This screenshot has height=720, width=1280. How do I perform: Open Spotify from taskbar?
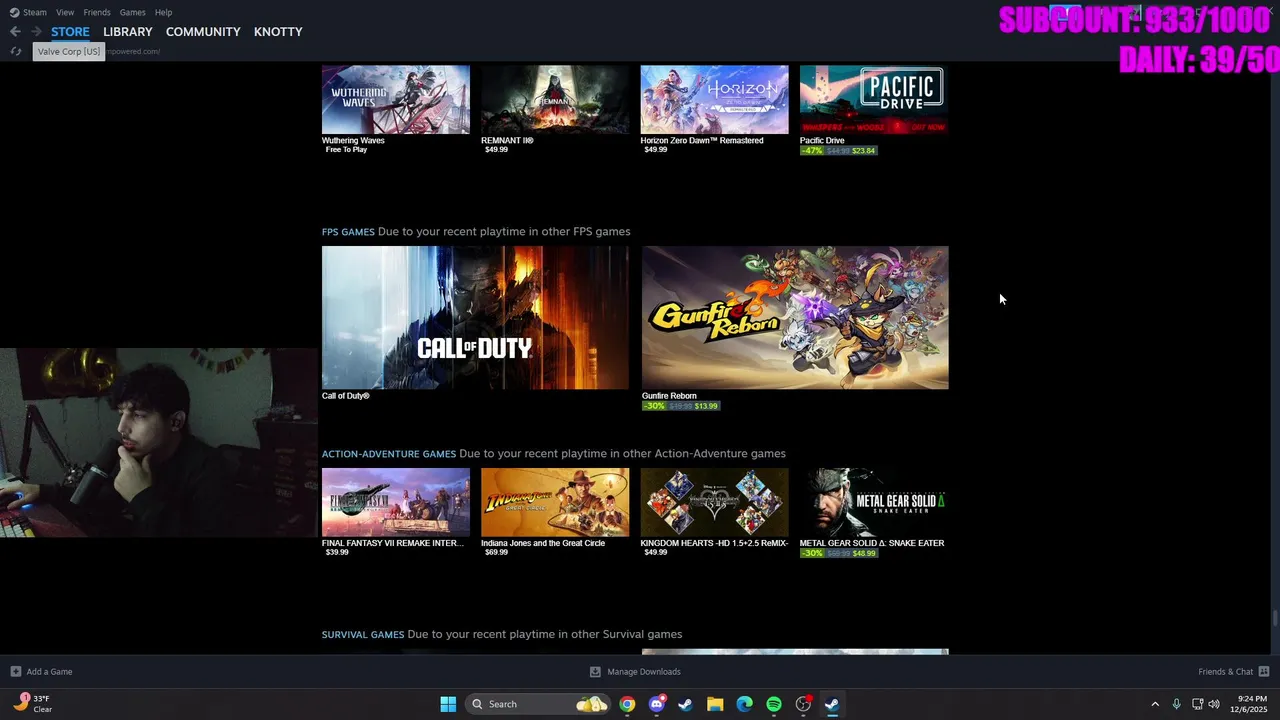(x=774, y=704)
